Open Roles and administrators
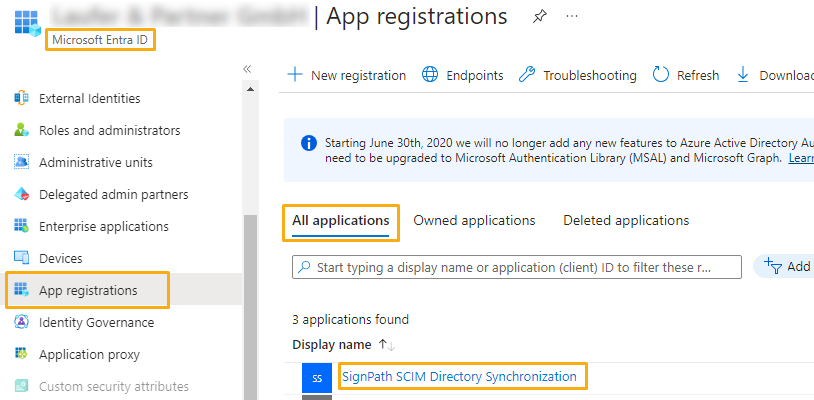 110,130
